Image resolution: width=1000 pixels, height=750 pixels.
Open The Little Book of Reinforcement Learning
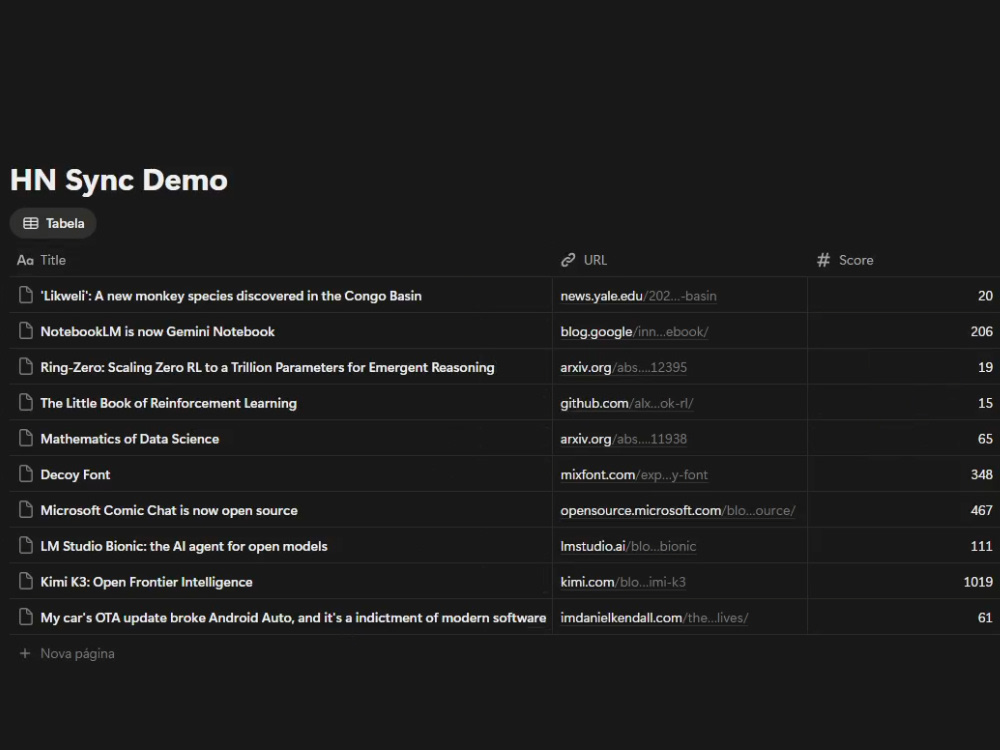coord(168,403)
